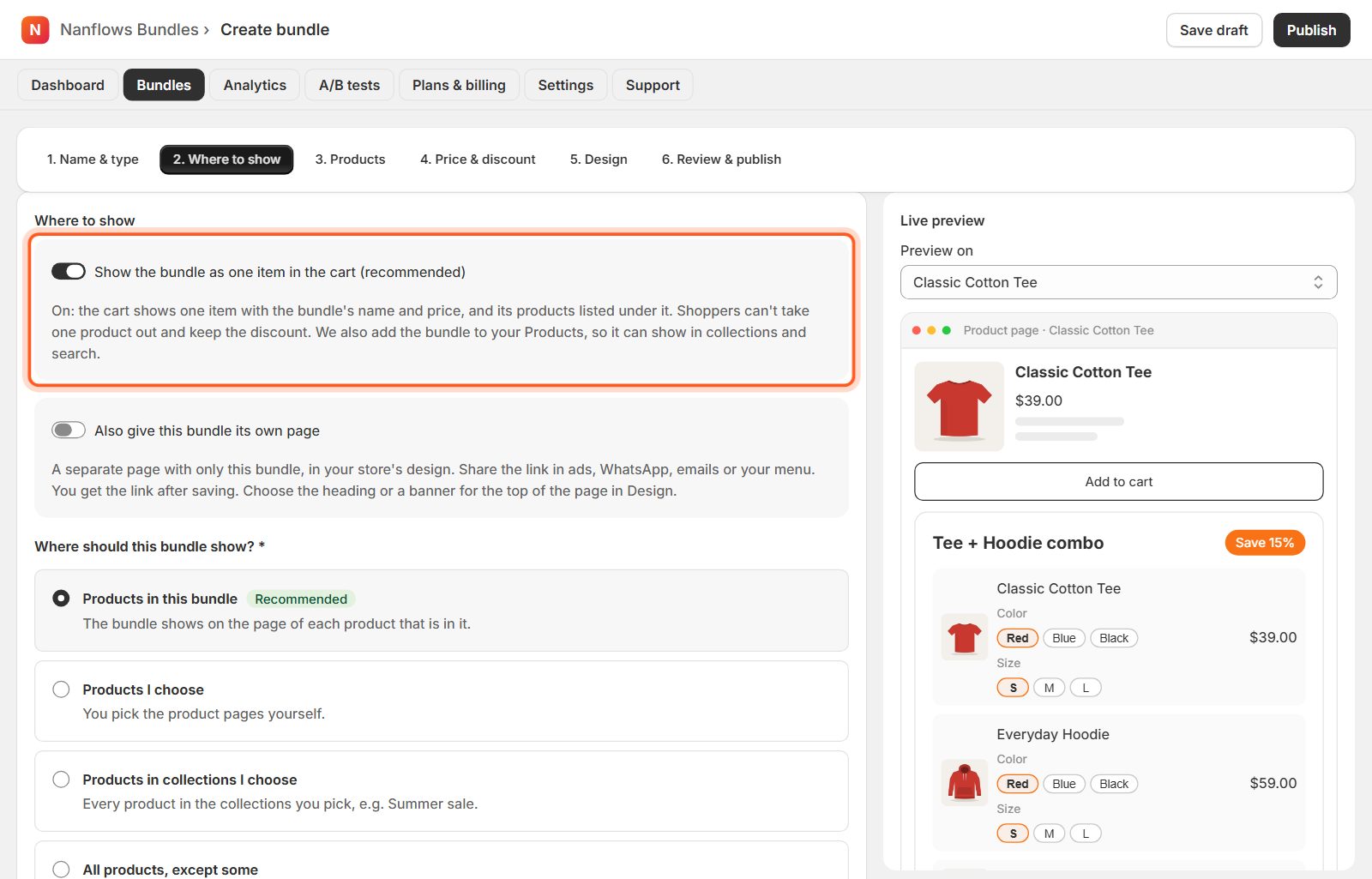
Task: Go to step 4 Price & discount
Action: (478, 160)
